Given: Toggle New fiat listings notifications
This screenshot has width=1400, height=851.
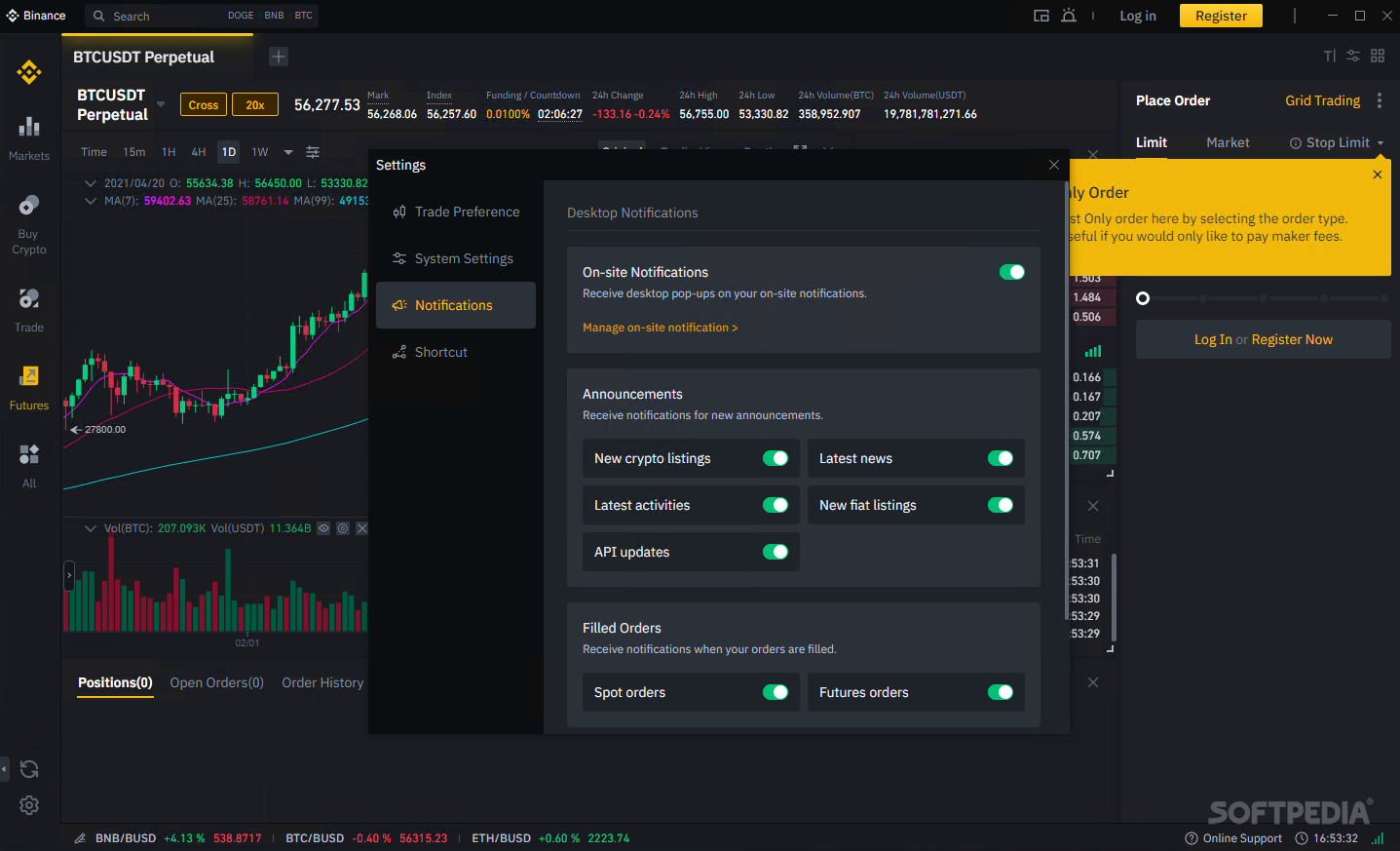Looking at the screenshot, I should 1001,505.
